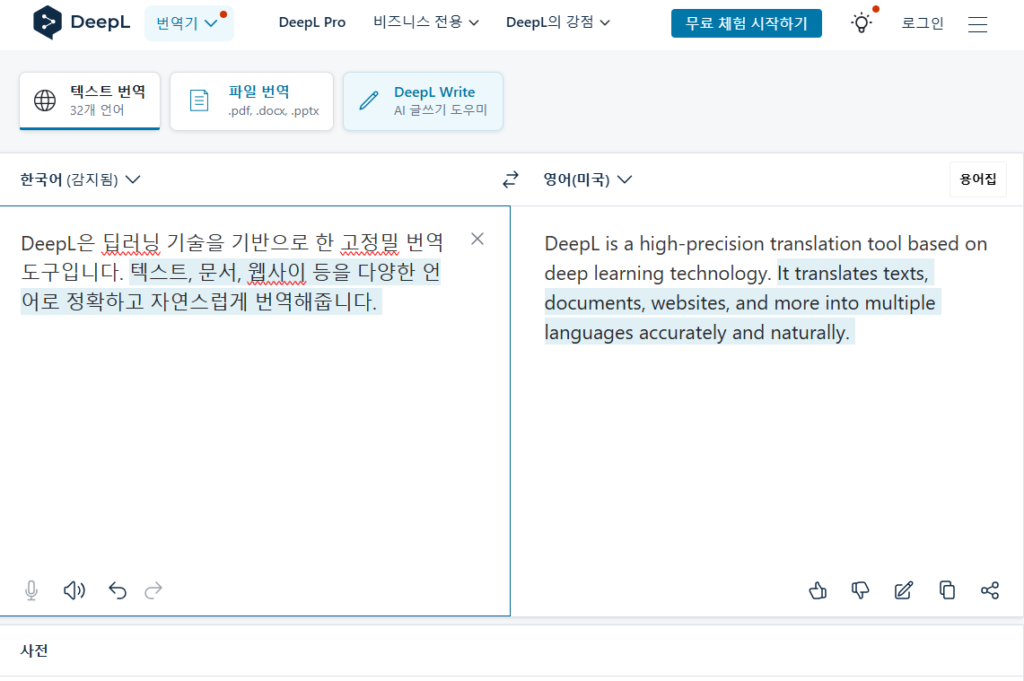Expand the 비즈니스 전용 menu
1024x681 pixels.
426,23
